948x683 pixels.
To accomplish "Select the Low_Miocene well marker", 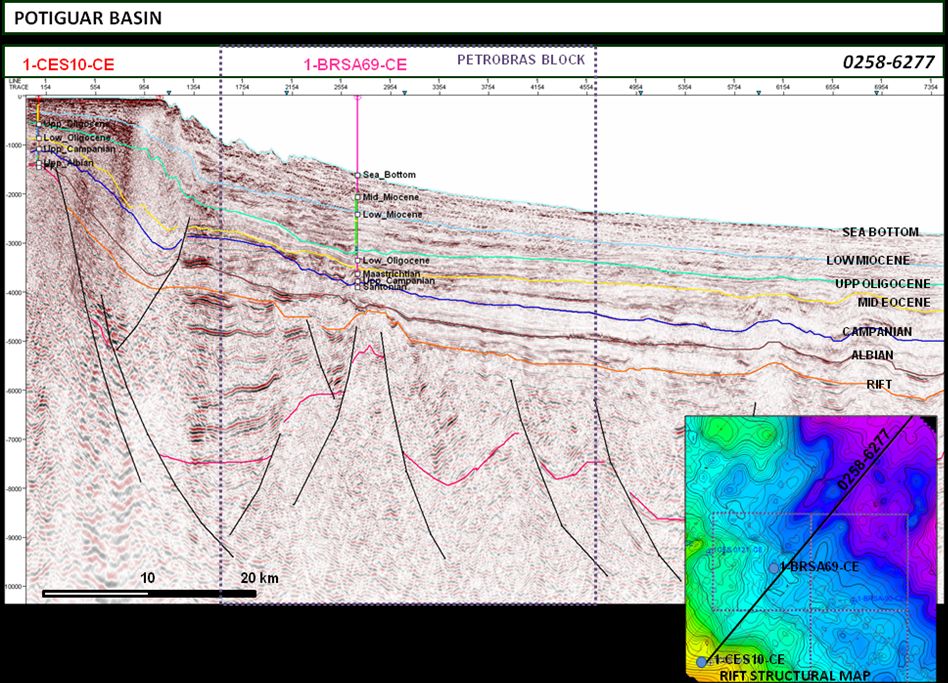I will 358,214.
